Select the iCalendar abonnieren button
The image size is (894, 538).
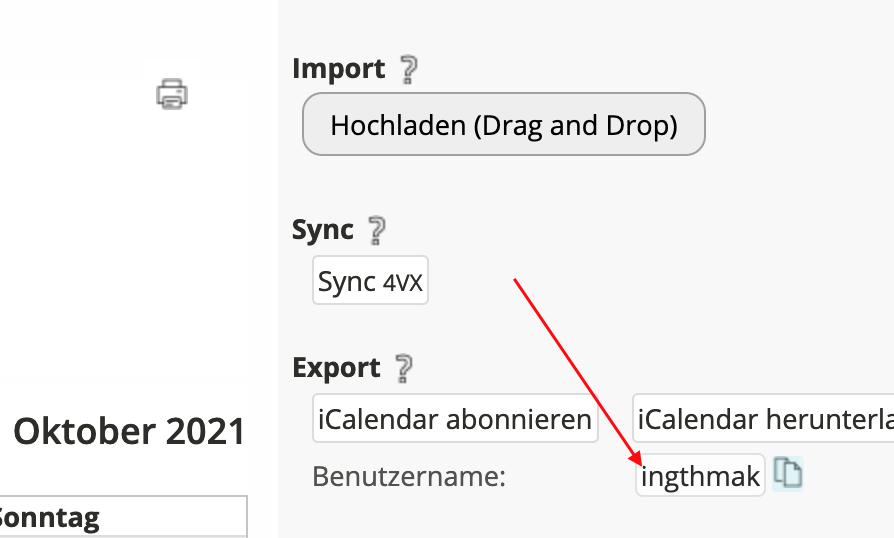(x=455, y=419)
